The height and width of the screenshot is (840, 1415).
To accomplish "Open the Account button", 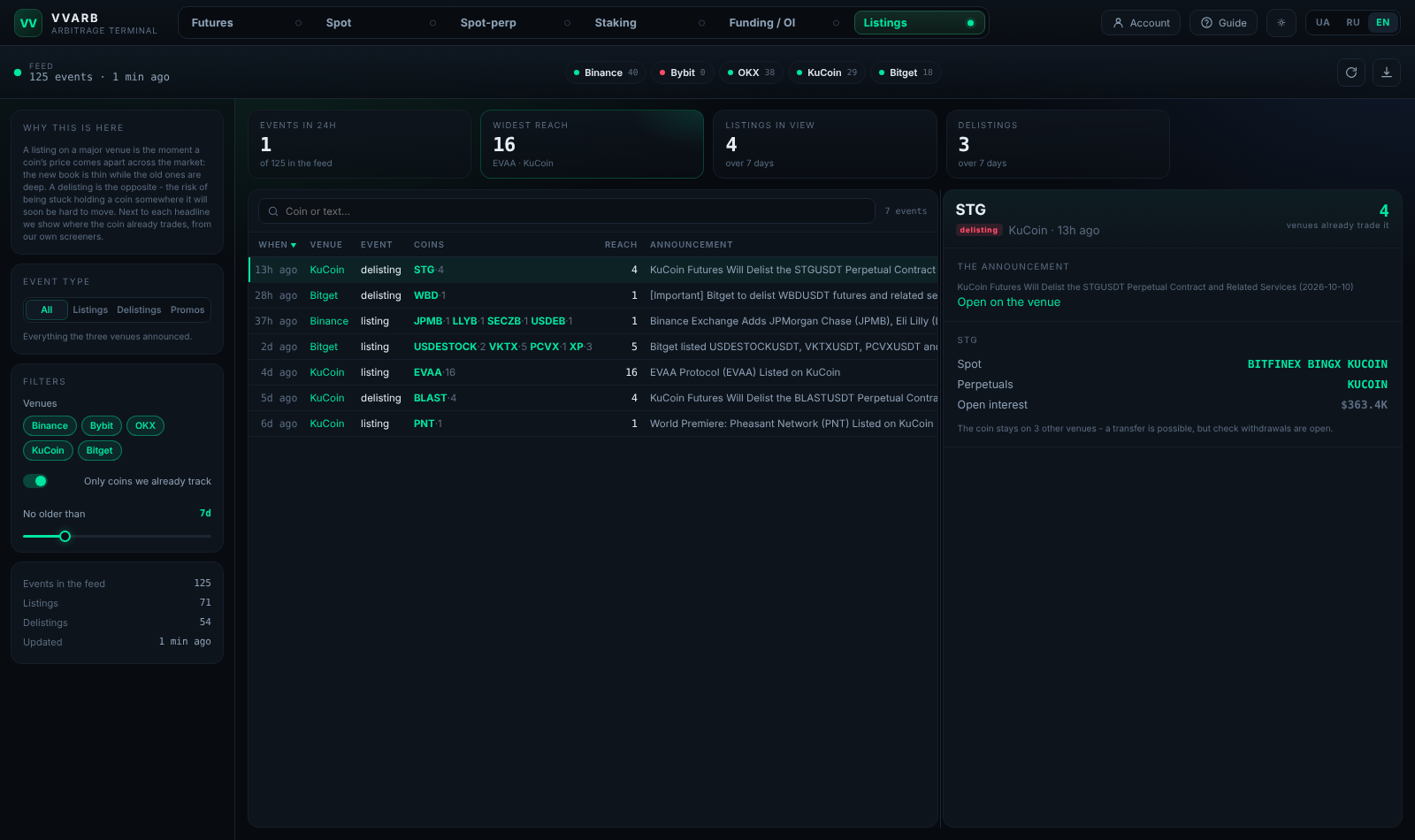I will (1141, 23).
